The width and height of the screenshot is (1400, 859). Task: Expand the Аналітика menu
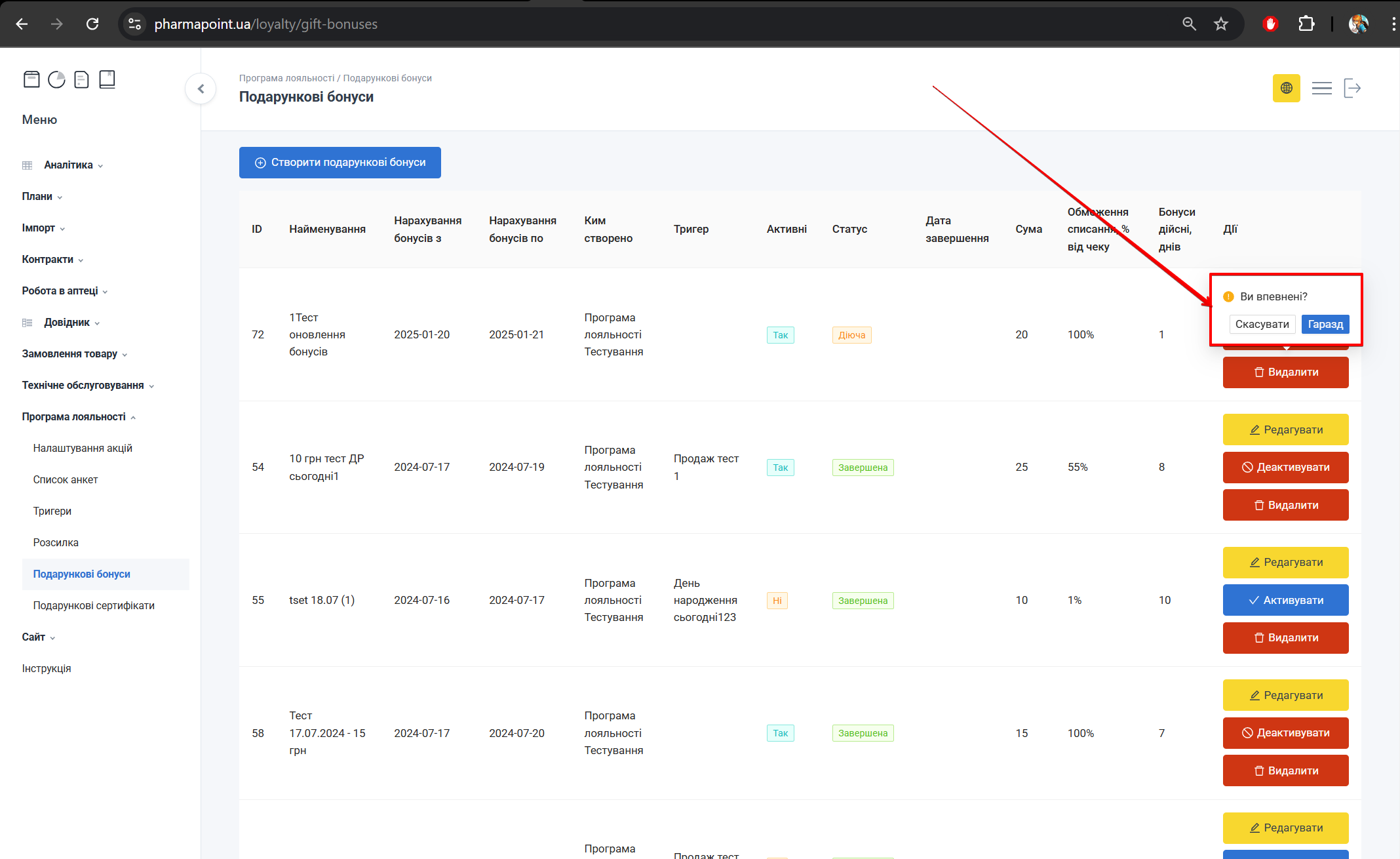coord(73,165)
